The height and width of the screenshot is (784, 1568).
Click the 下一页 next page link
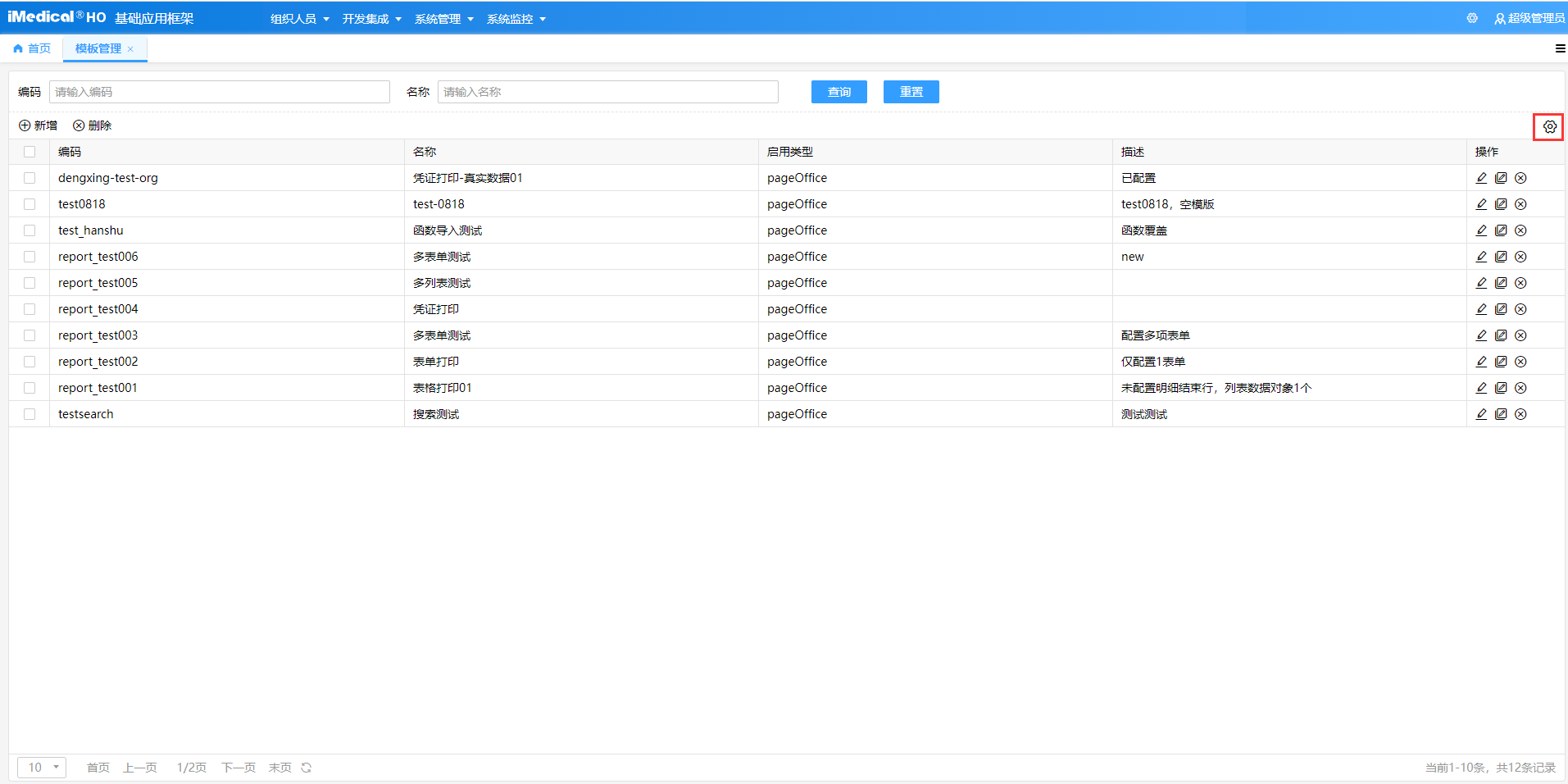(x=238, y=768)
